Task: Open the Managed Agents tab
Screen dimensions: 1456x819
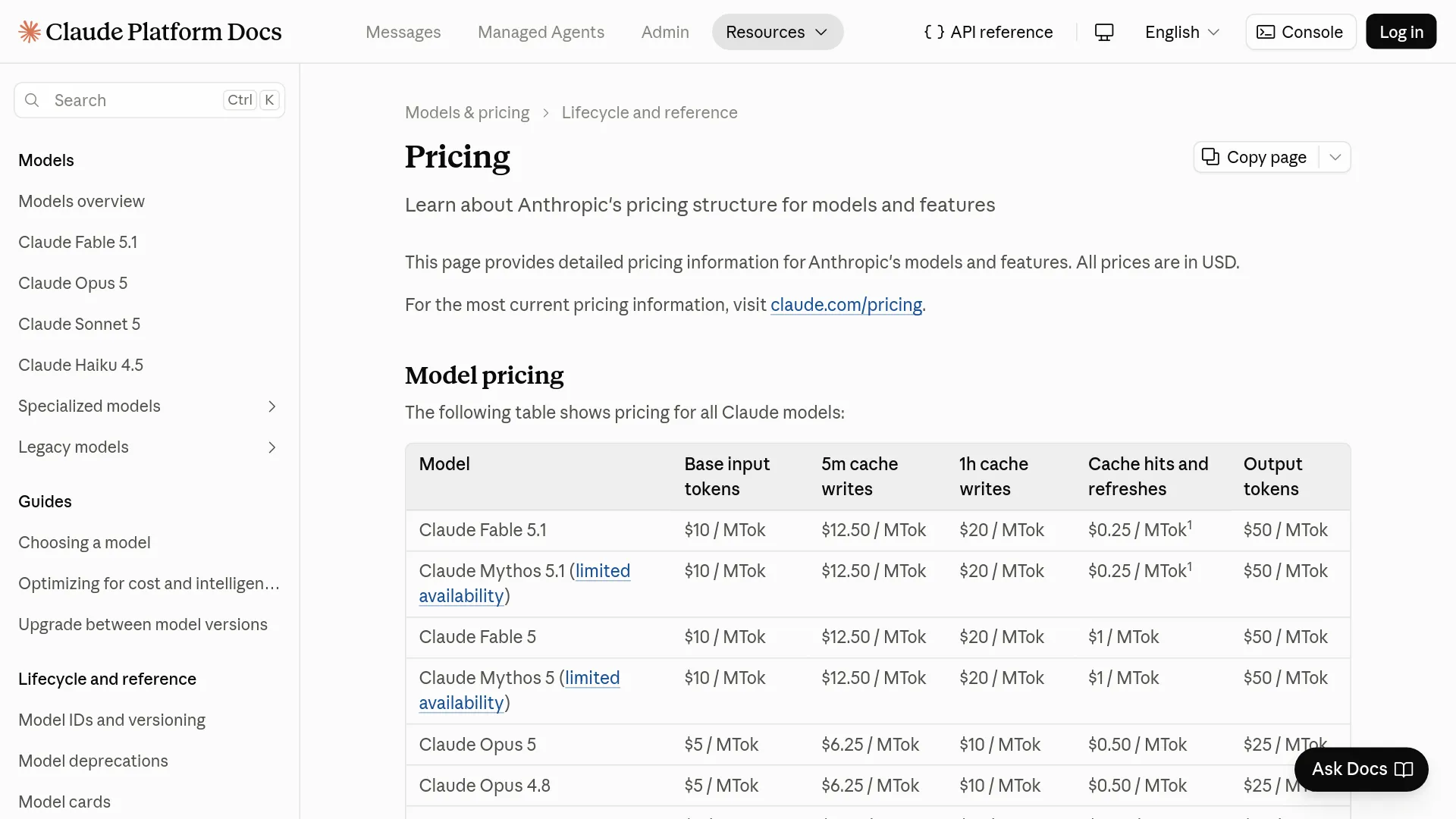Action: point(541,32)
